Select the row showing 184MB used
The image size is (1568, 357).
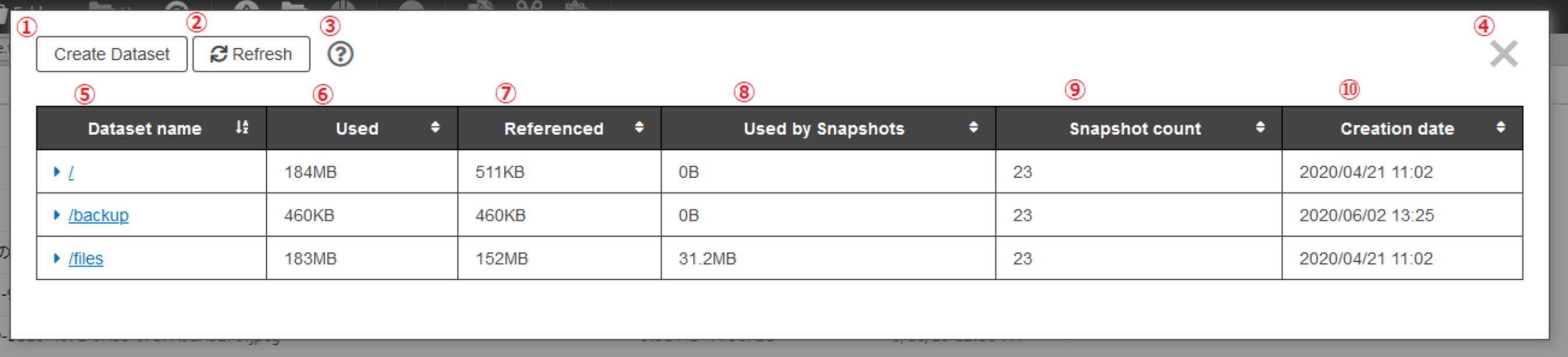311,172
